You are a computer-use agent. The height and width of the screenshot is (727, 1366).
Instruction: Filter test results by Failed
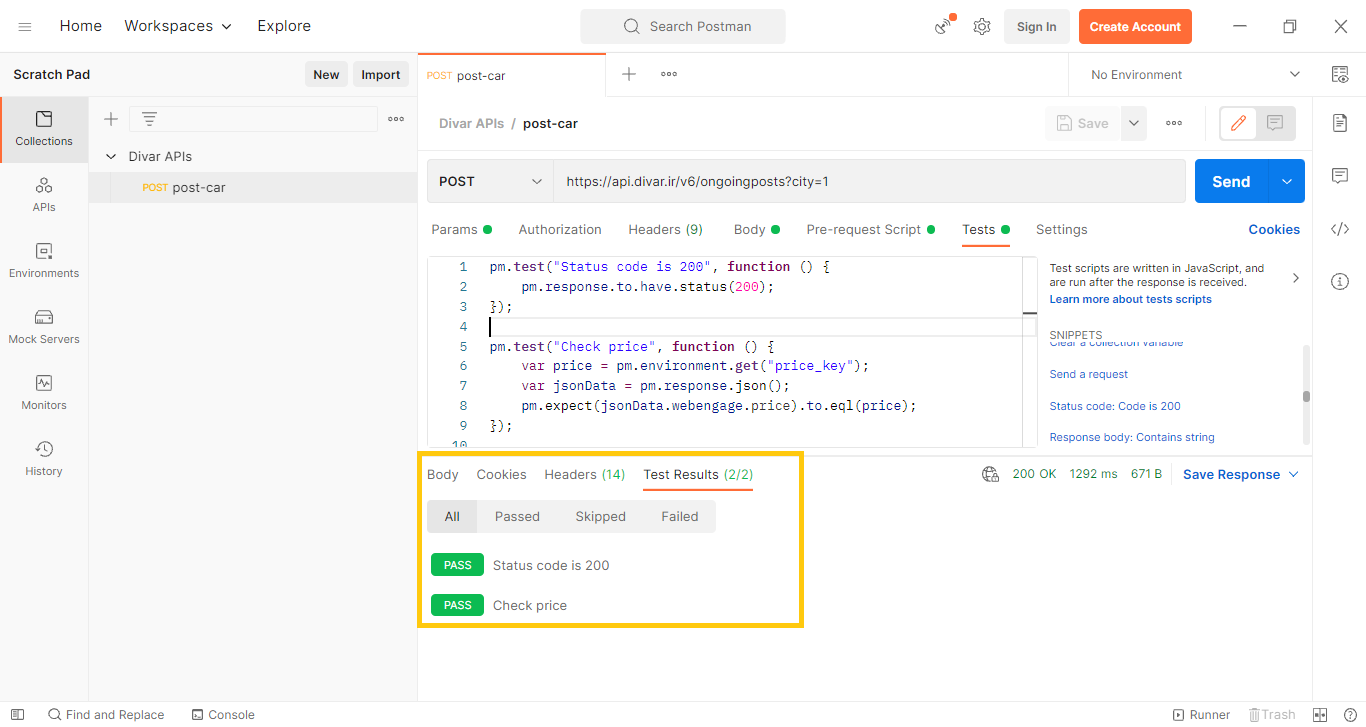click(680, 516)
